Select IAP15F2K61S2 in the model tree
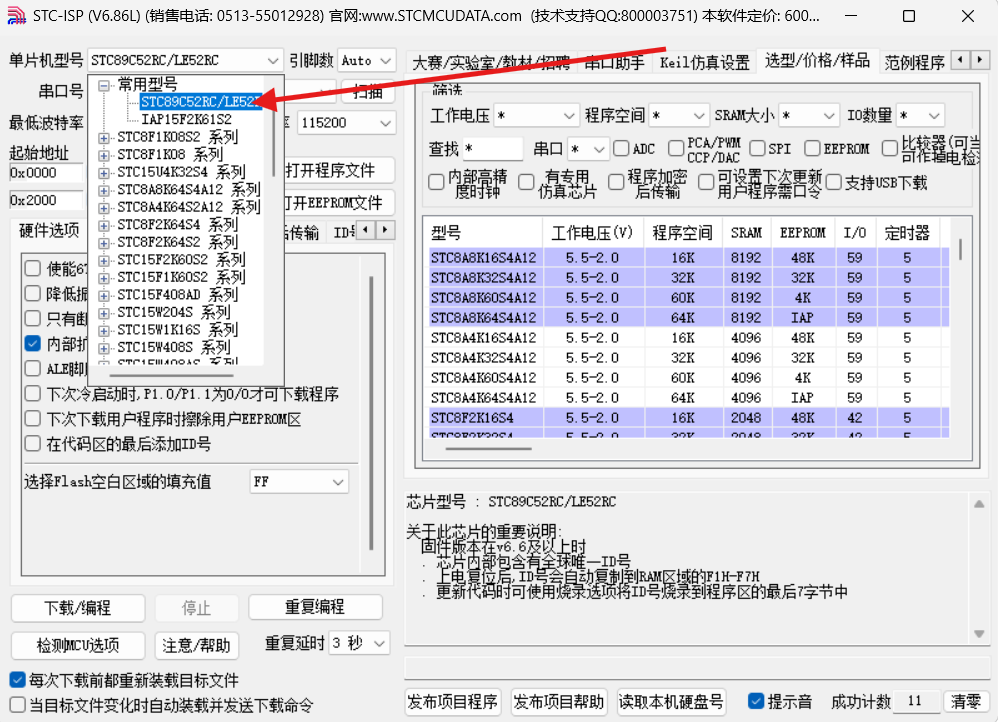This screenshot has height=722, width=998. [186, 120]
